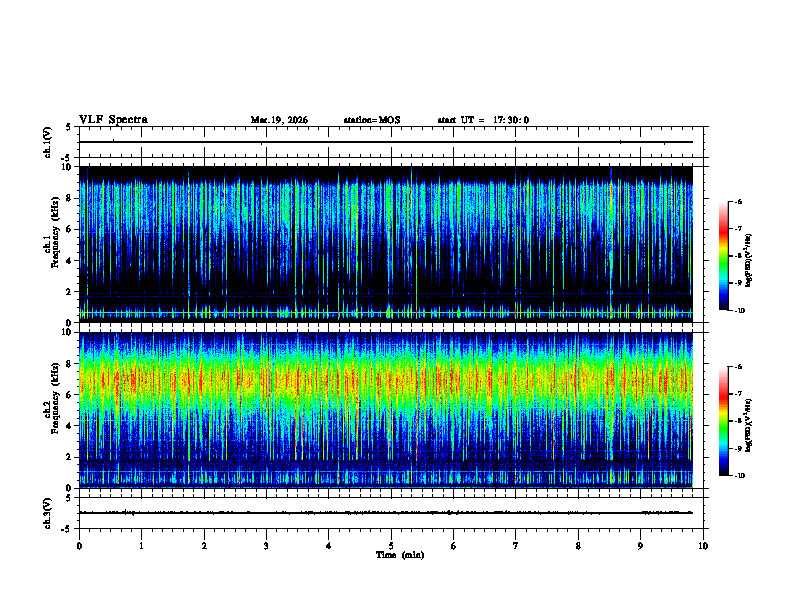This screenshot has height=612, width=792.
Task: Click the "10" kHz tick of ch.2 spectrogram
Action: (x=67, y=332)
